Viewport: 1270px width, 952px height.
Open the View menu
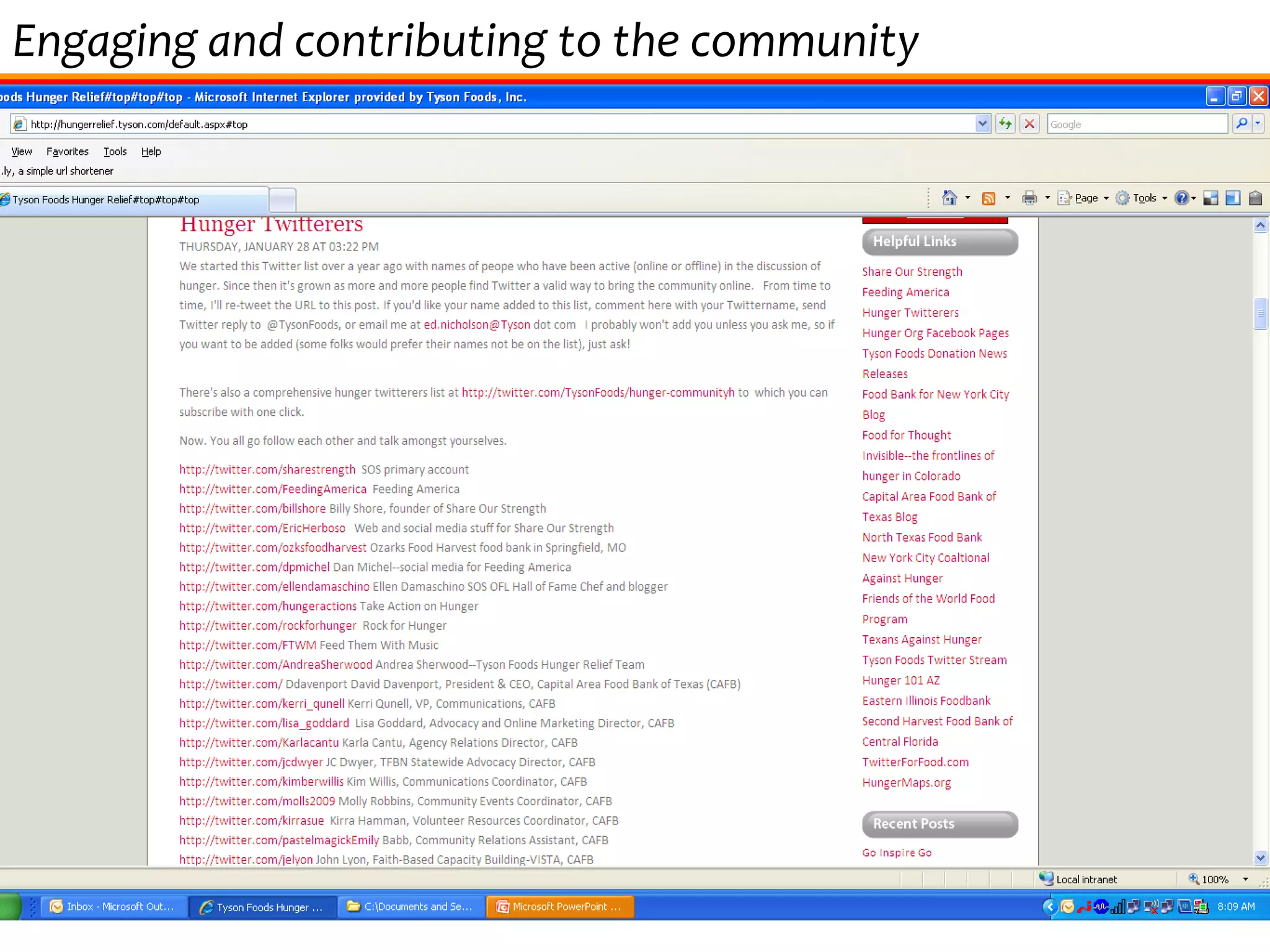coord(22,151)
